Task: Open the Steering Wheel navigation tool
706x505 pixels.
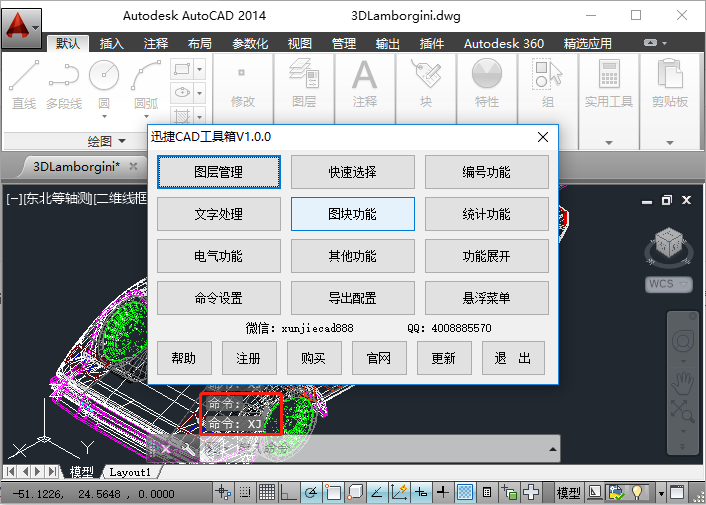Action: click(x=683, y=341)
